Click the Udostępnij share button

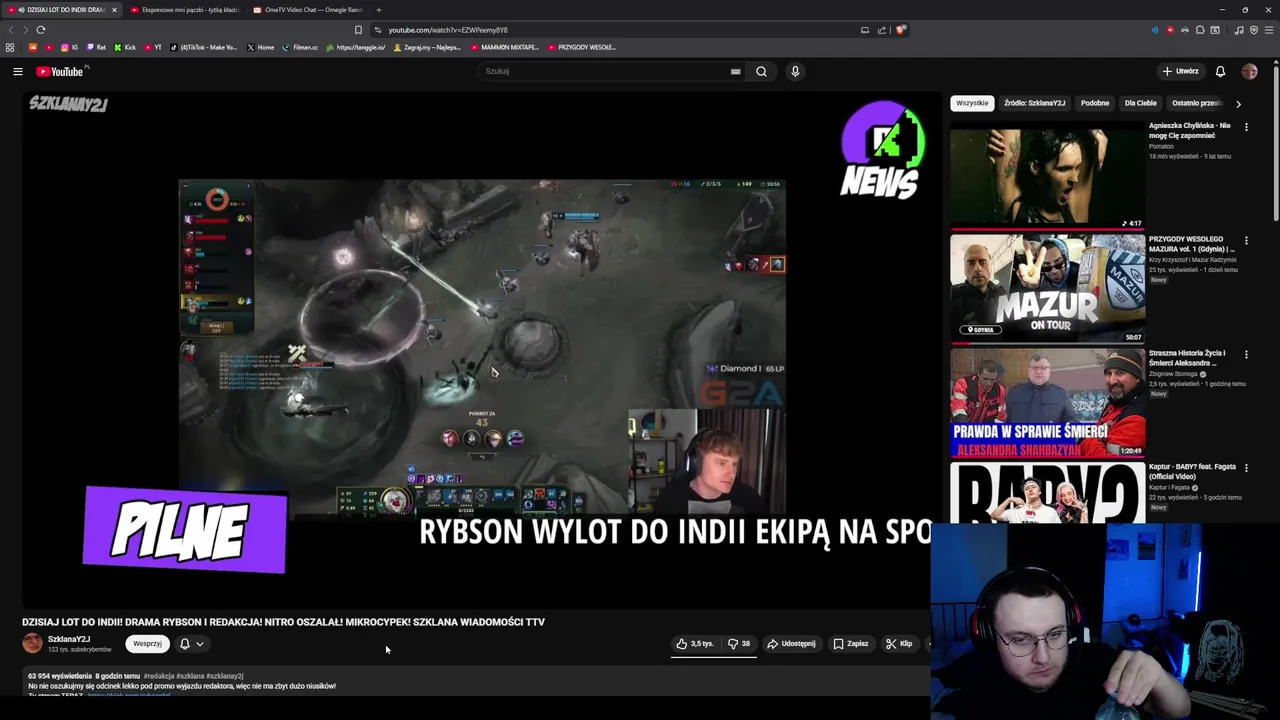791,644
